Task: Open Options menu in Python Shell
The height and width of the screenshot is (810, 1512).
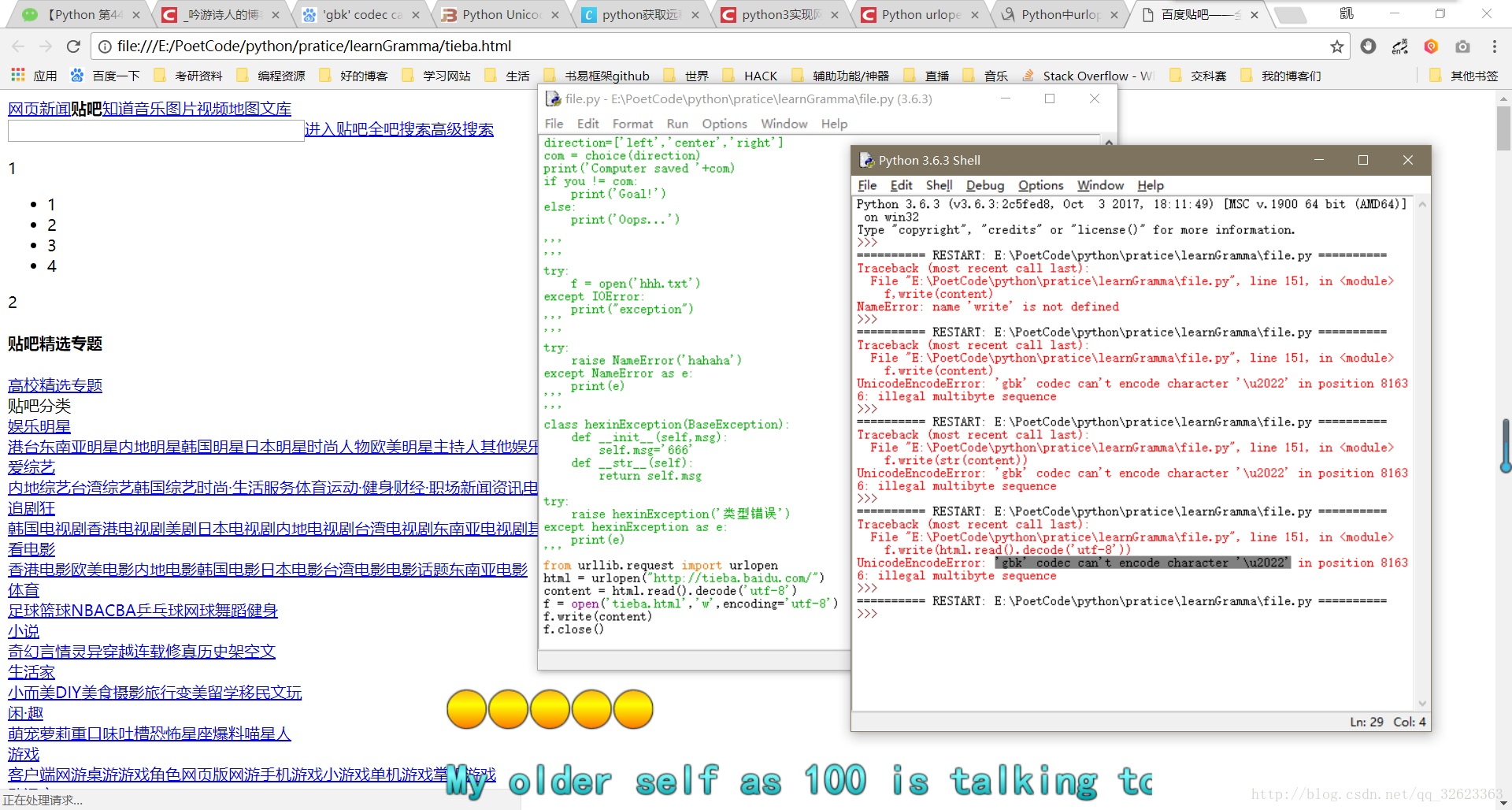Action: pyautogui.click(x=1040, y=185)
